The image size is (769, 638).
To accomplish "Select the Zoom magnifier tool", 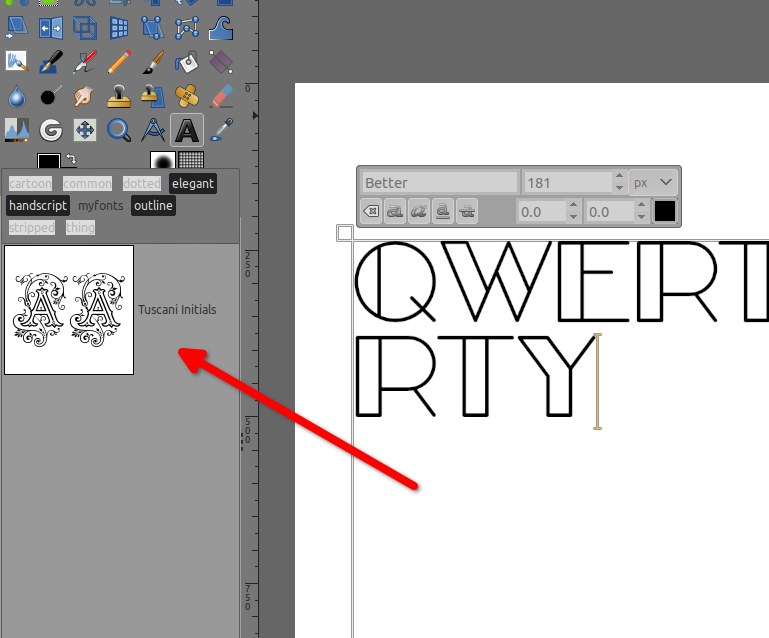I will tap(119, 130).
